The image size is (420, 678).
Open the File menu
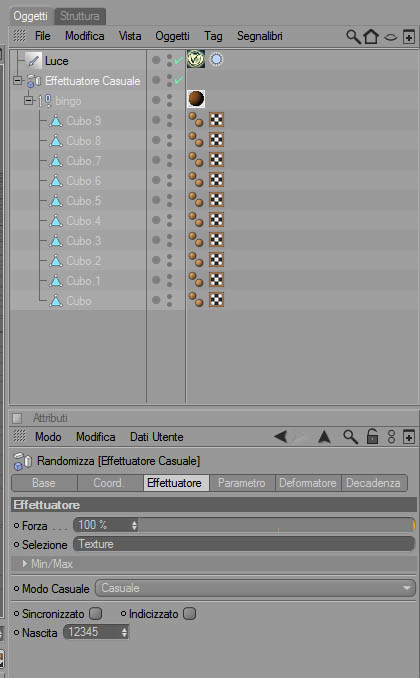point(42,36)
